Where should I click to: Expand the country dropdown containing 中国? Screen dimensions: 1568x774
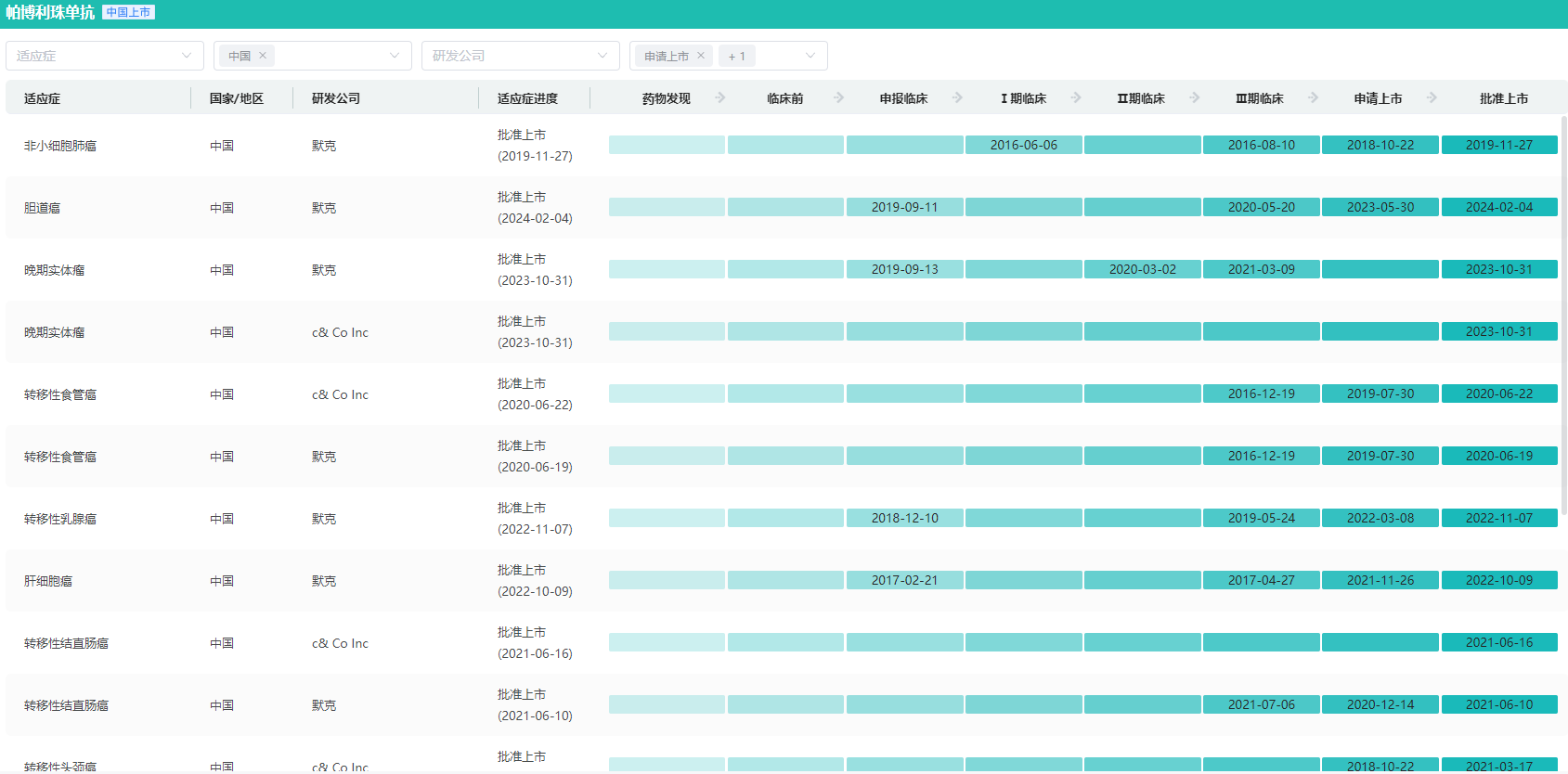click(x=395, y=56)
